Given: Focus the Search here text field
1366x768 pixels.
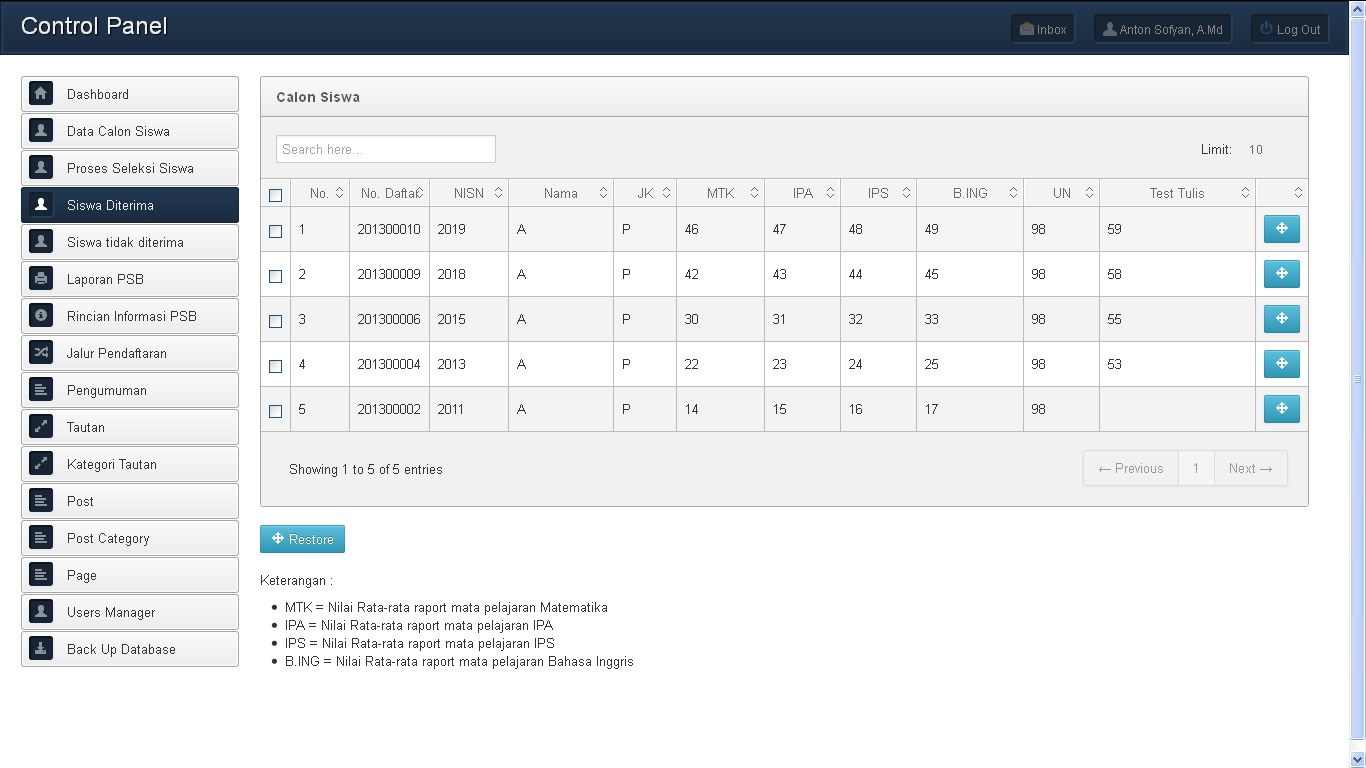Looking at the screenshot, I should (385, 149).
